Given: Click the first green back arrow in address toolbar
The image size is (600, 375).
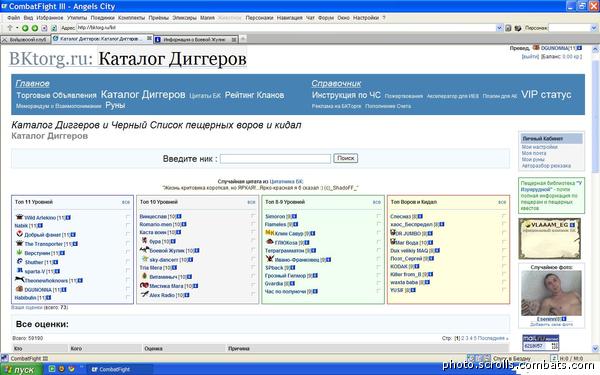Looking at the screenshot, I should pyautogui.click(x=25, y=28).
